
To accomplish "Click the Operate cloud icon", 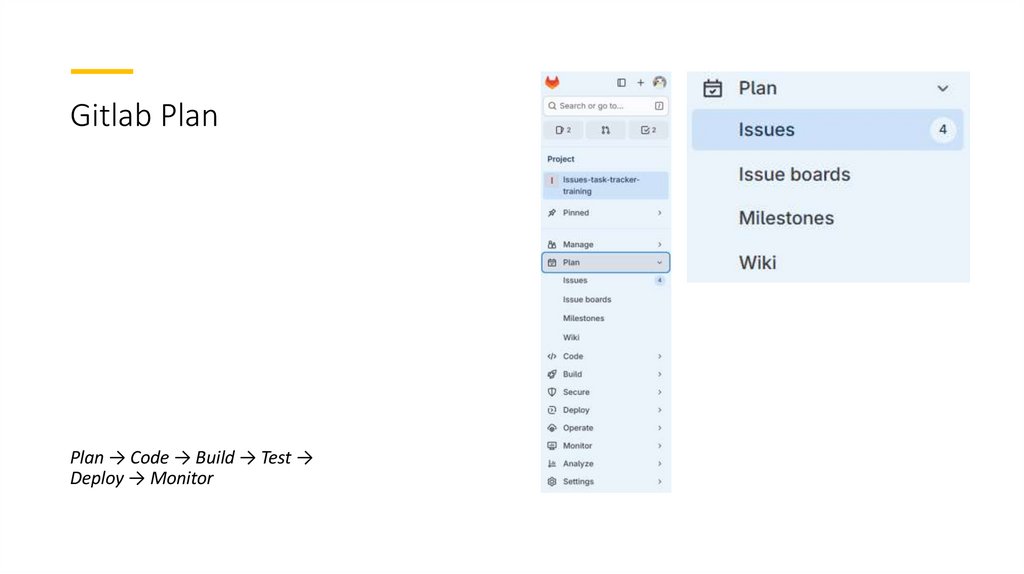I will tap(552, 428).
